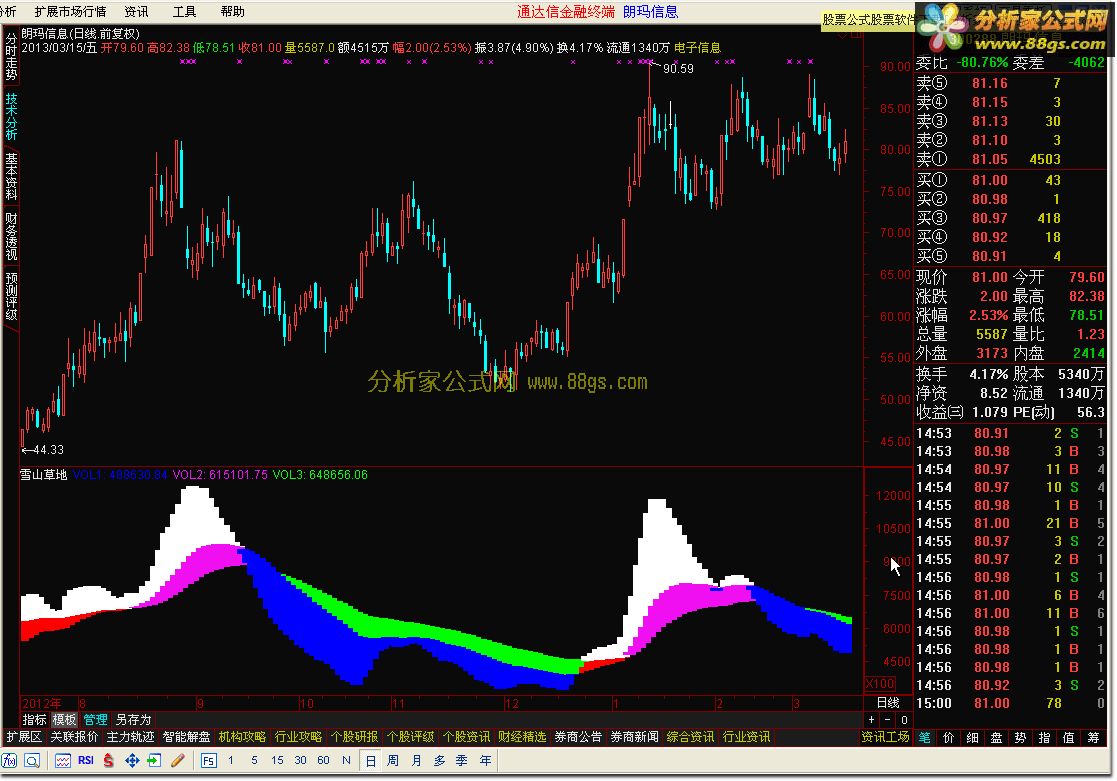Open the 关联报价 tab
The image size is (1117, 781).
[x=74, y=737]
